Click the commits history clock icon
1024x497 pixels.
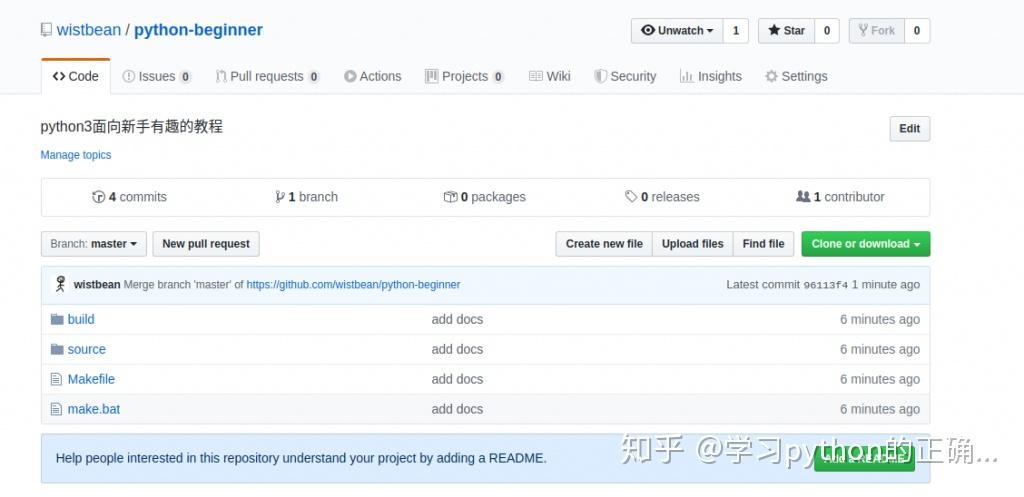[x=98, y=197]
